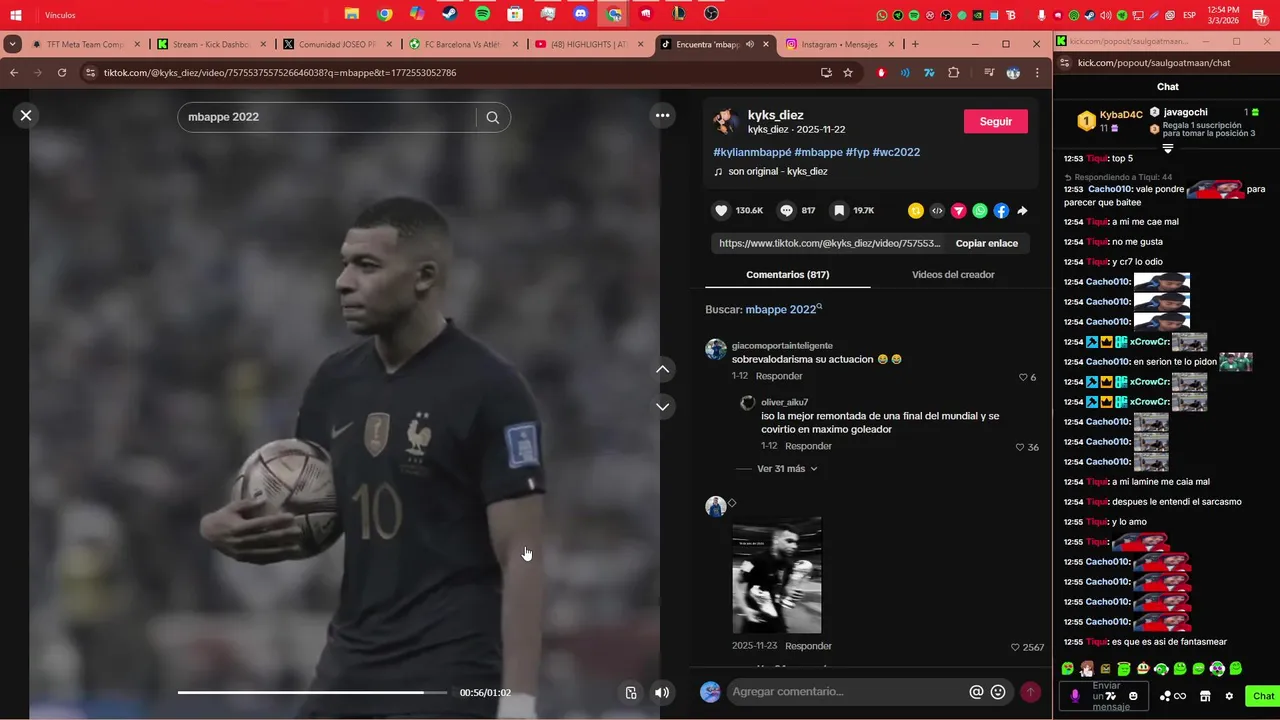Expand the Kick chat leaderboard chevron
Image resolution: width=1280 pixels, height=720 pixels.
coord(1167,149)
